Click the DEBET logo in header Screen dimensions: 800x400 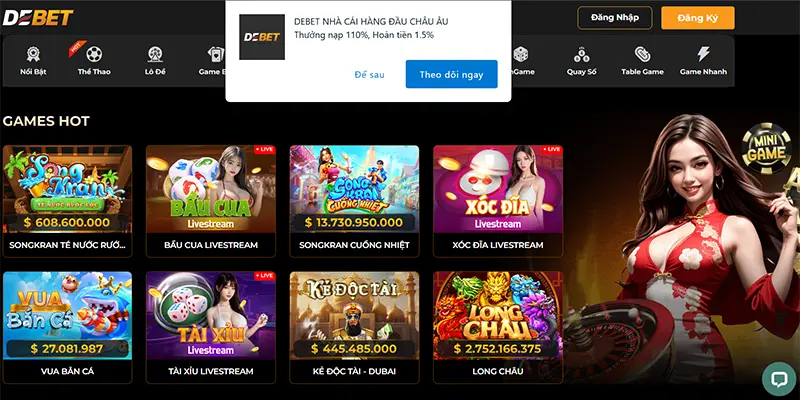38,18
